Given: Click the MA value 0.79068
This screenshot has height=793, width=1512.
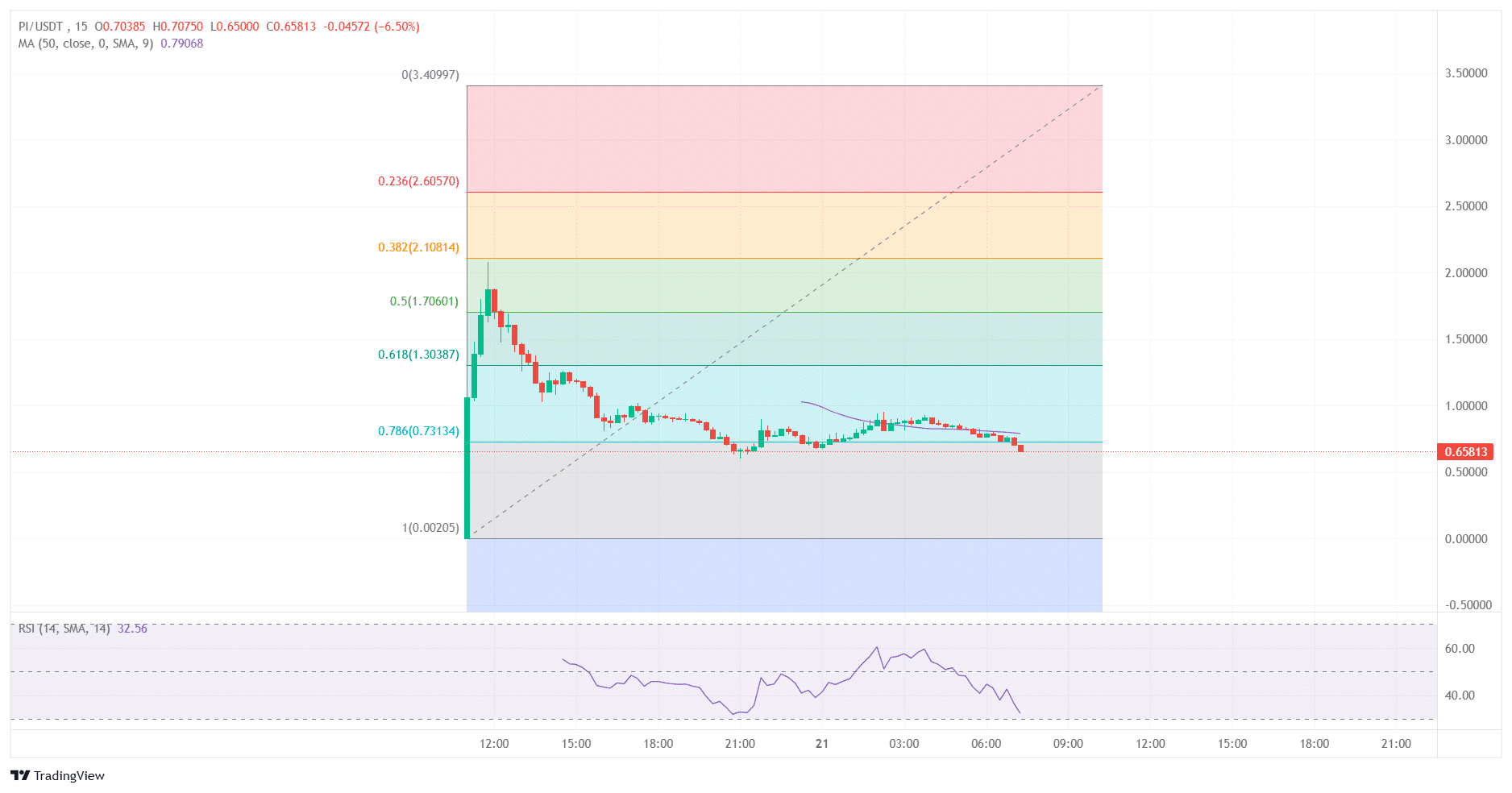Looking at the screenshot, I should point(181,44).
